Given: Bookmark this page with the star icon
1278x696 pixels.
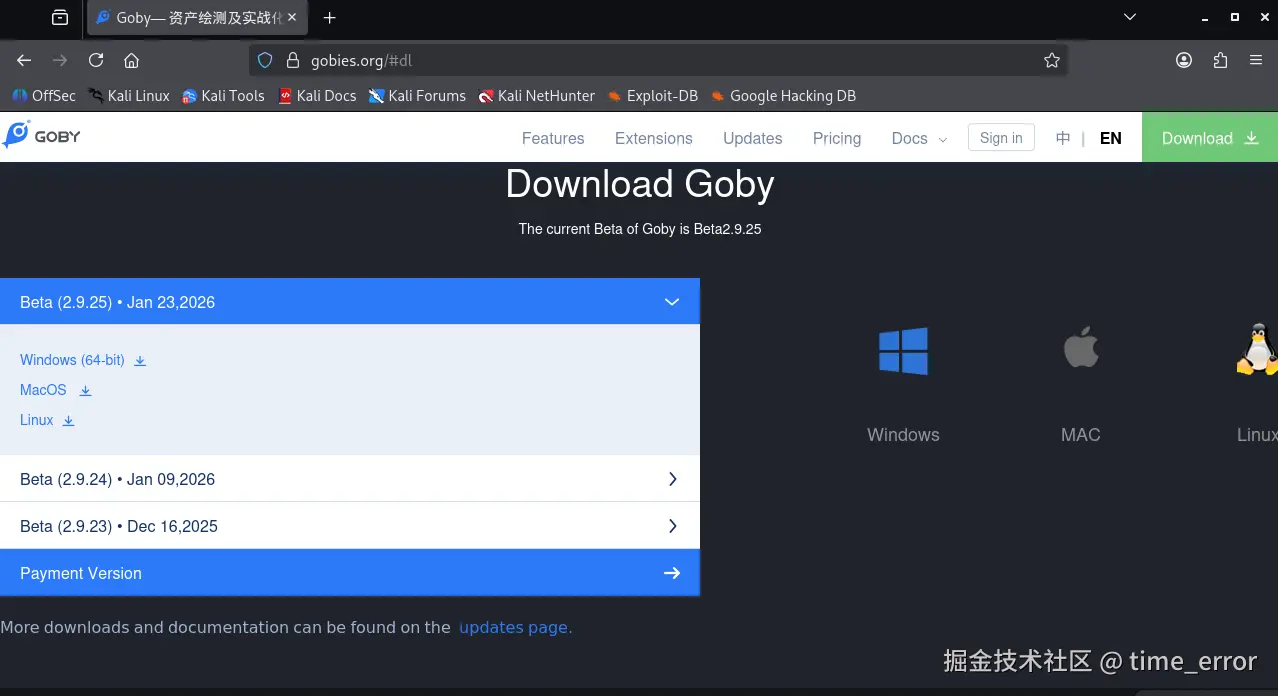Looking at the screenshot, I should 1051,60.
